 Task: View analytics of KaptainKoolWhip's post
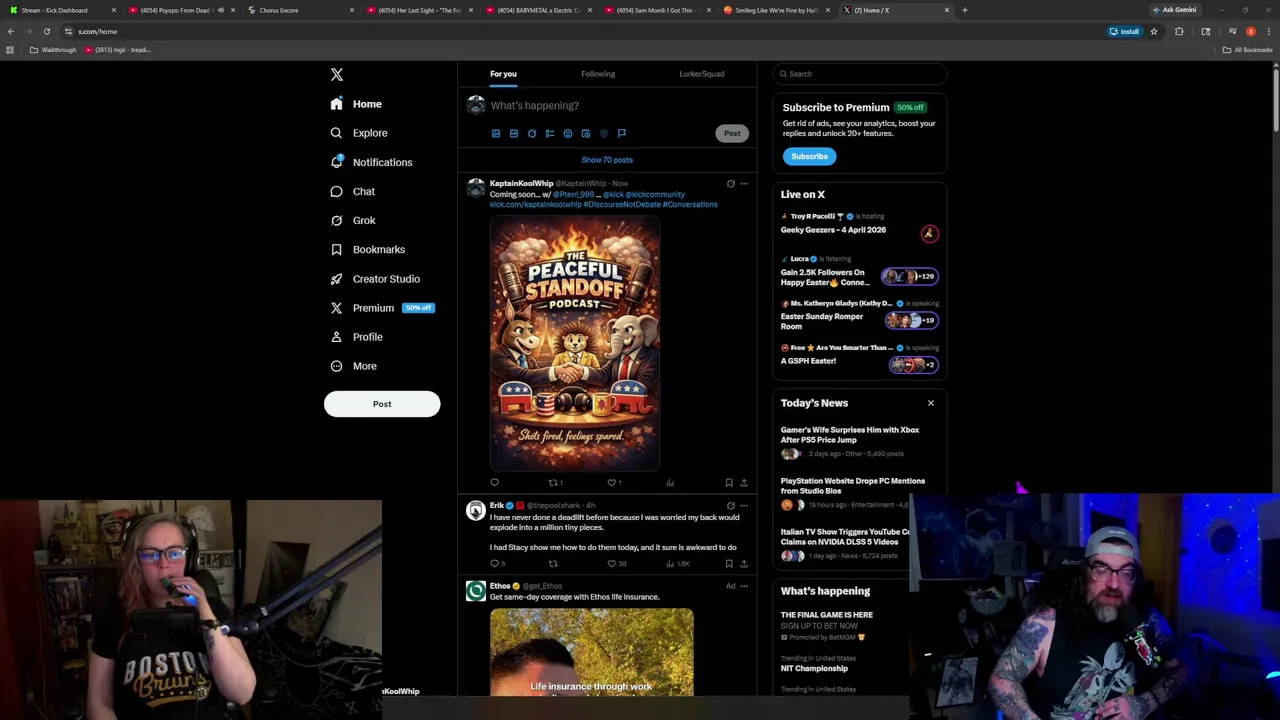[x=670, y=483]
